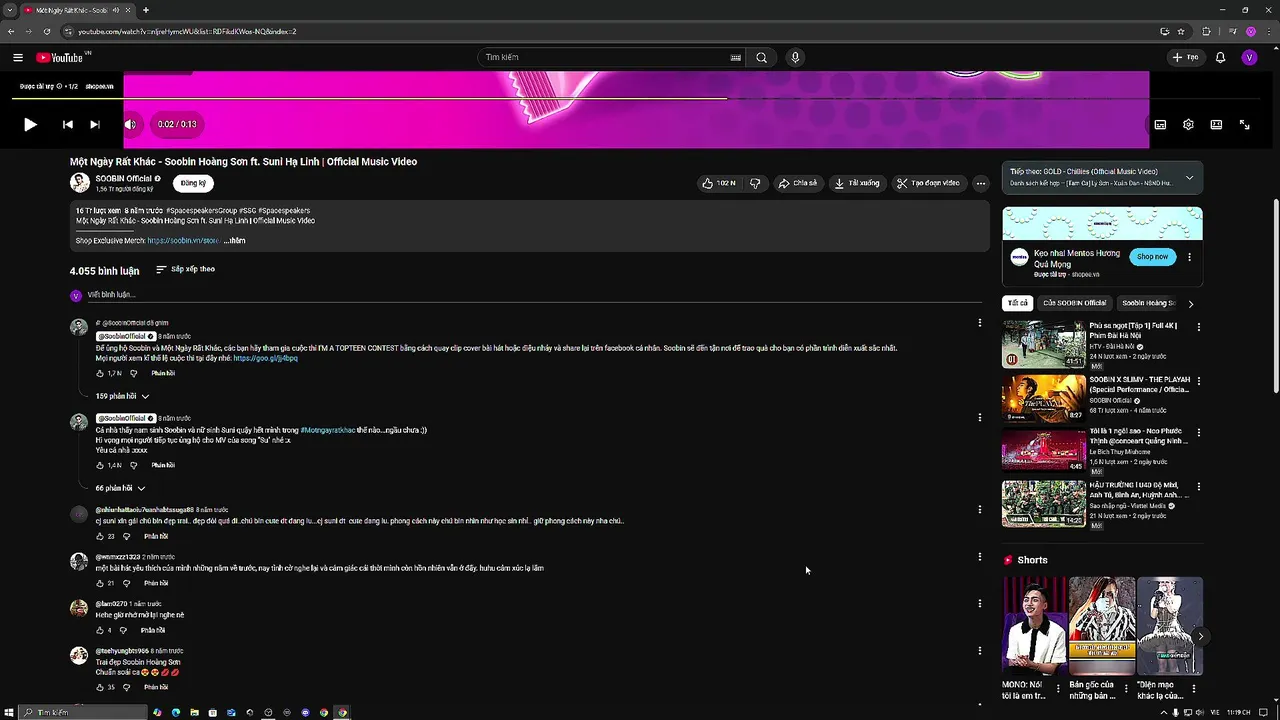Open the on-screen keyboard icon in search box
Image resolution: width=1280 pixels, height=720 pixels.
(736, 57)
